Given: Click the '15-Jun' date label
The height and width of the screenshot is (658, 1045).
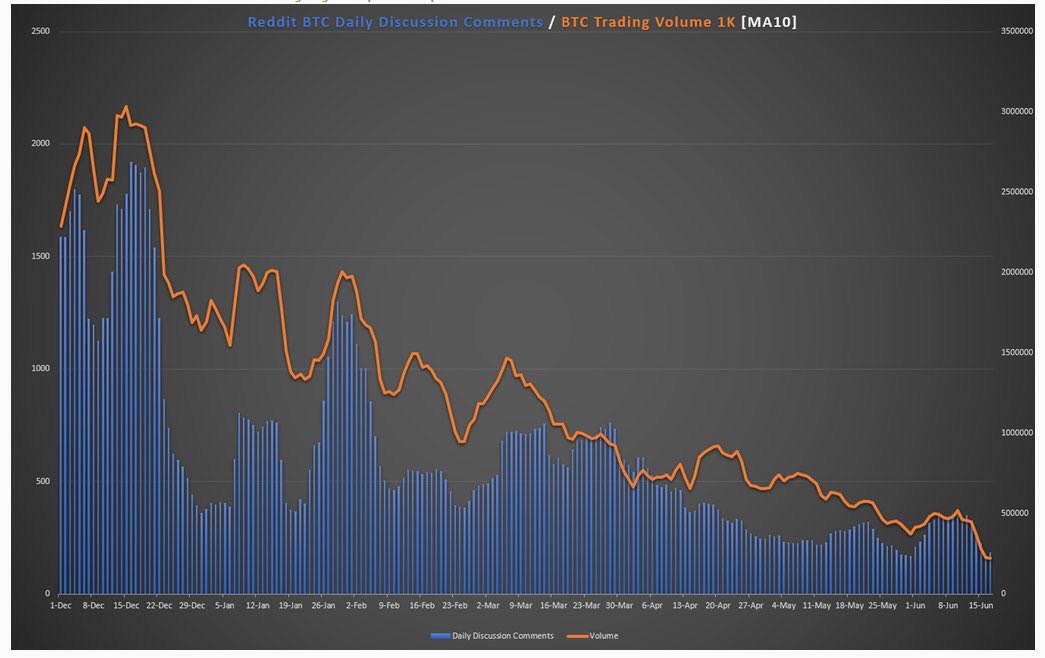Looking at the screenshot, I should point(980,605).
